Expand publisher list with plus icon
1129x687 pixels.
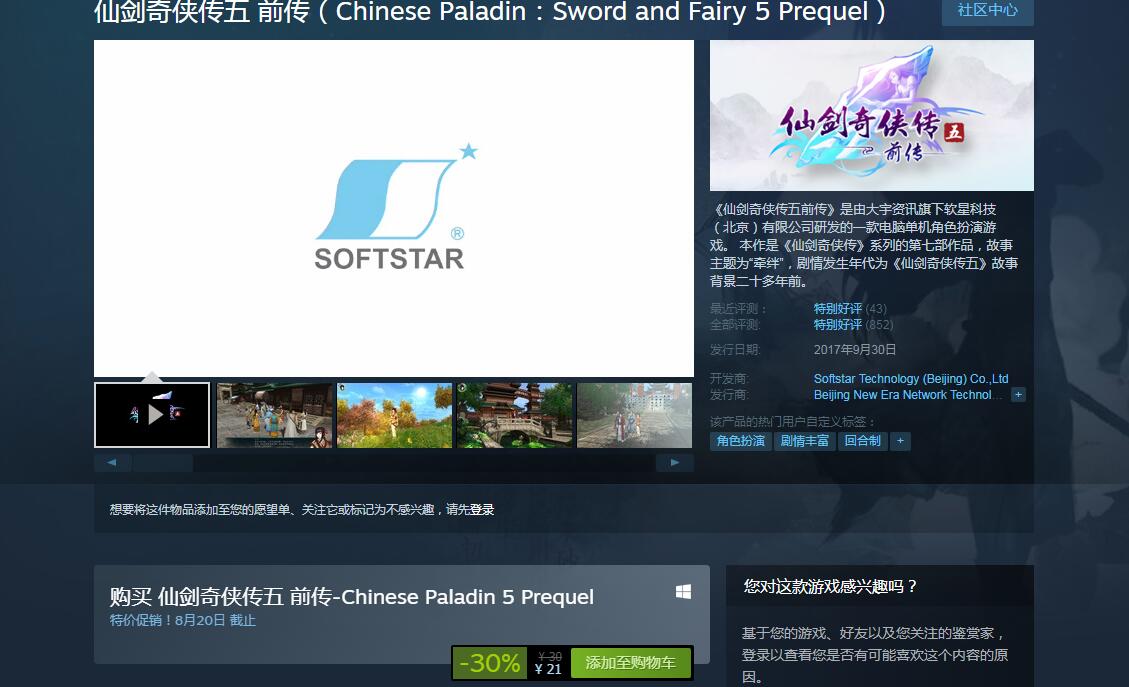1018,395
